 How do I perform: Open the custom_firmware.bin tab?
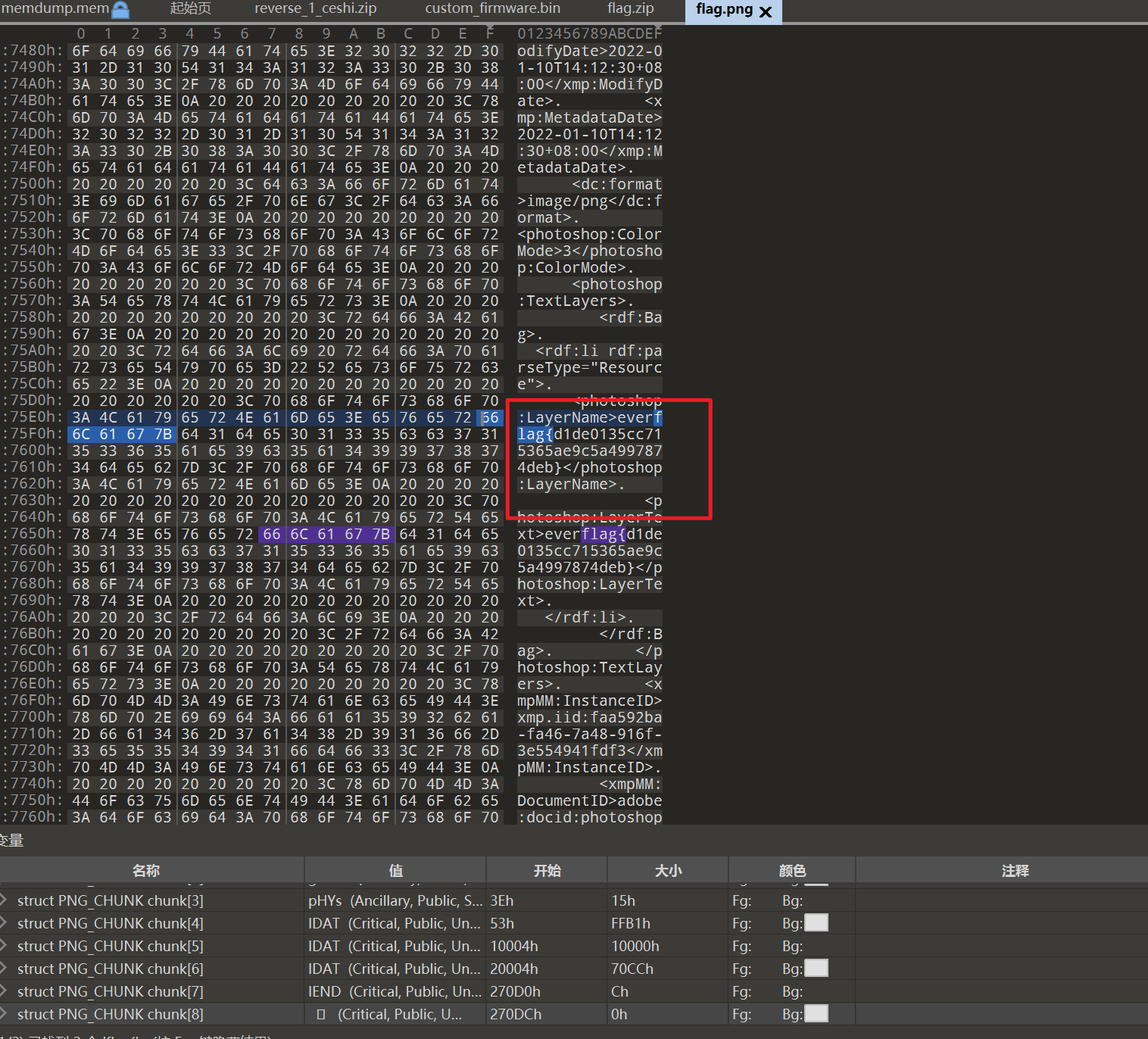click(492, 9)
